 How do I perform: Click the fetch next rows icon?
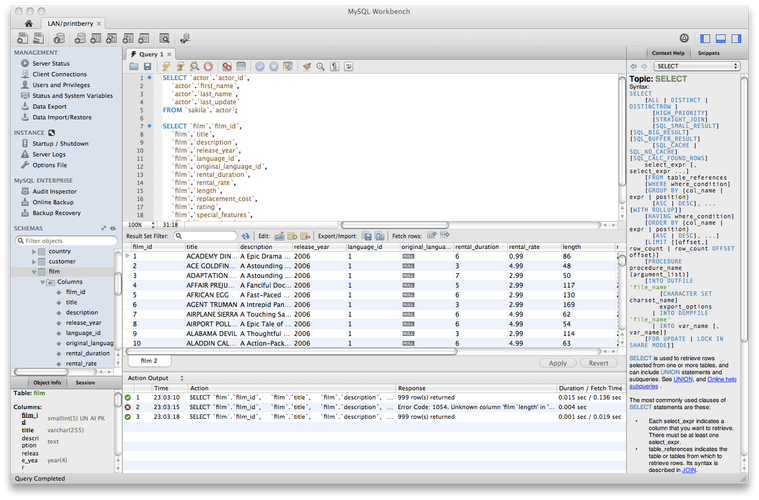pyautogui.click(x=432, y=236)
